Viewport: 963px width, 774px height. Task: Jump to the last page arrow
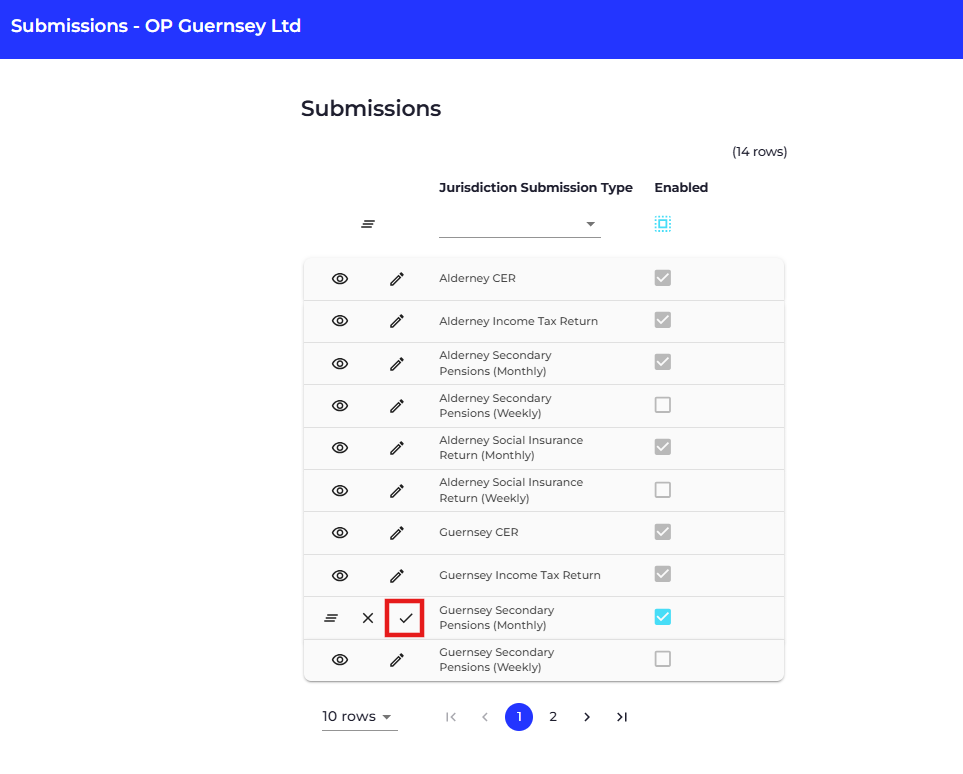tap(622, 717)
